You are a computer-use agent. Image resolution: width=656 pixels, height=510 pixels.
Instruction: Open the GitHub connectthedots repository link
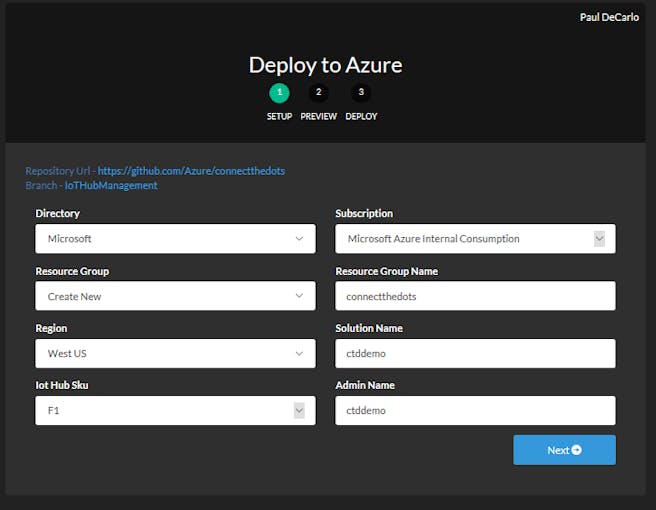[191, 171]
